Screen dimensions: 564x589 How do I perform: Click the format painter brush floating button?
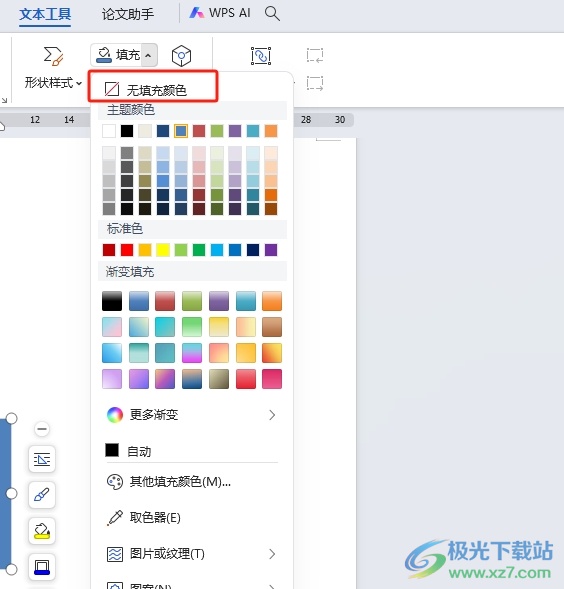pos(42,495)
